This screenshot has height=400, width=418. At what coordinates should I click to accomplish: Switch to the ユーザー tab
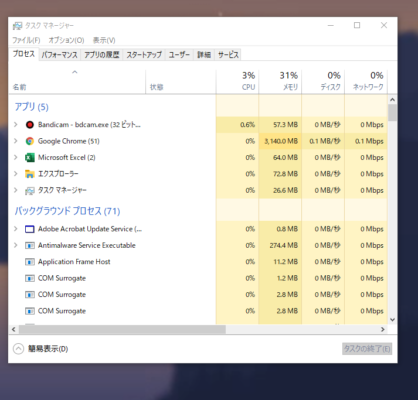pyautogui.click(x=179, y=55)
